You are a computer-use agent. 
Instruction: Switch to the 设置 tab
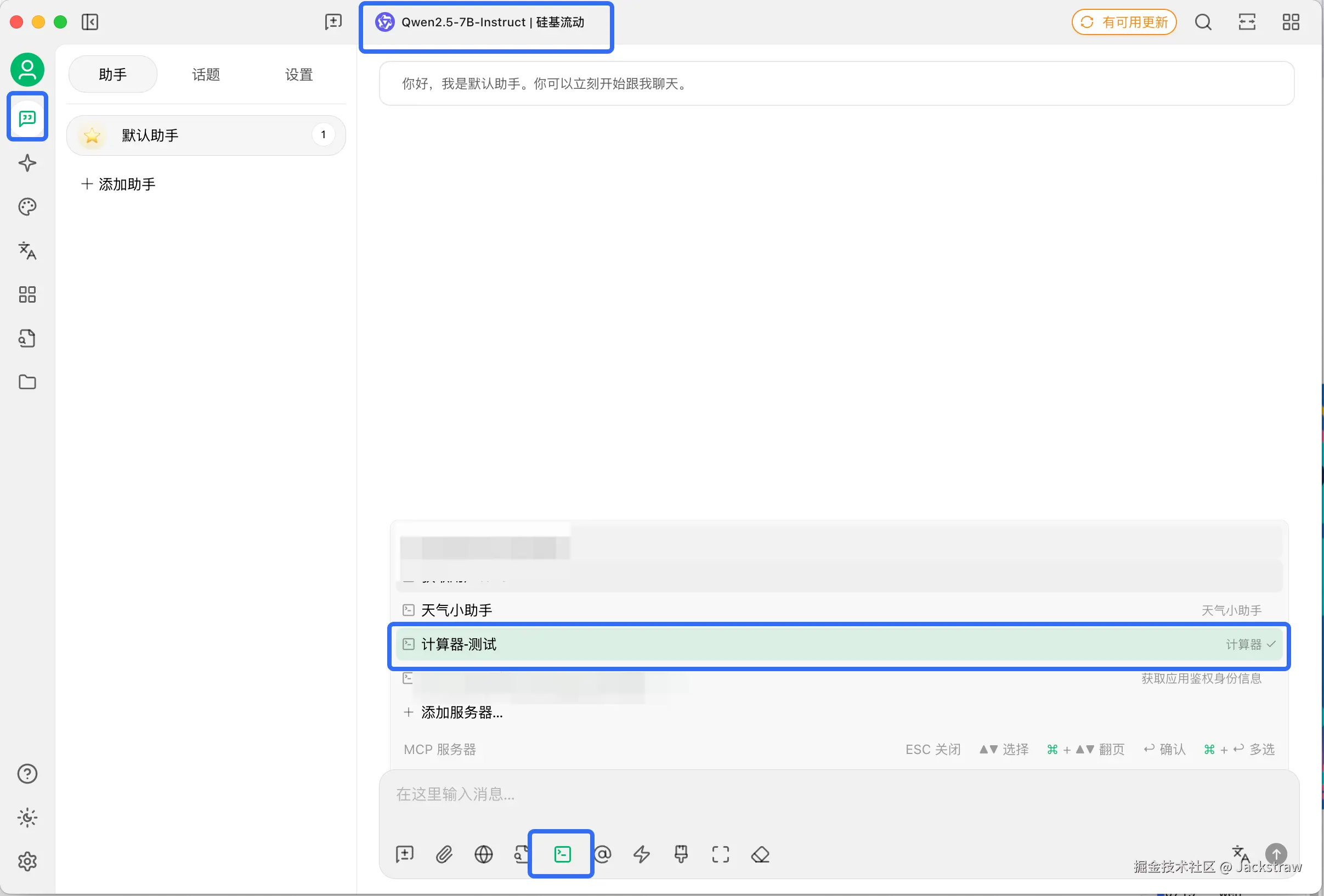click(x=298, y=75)
